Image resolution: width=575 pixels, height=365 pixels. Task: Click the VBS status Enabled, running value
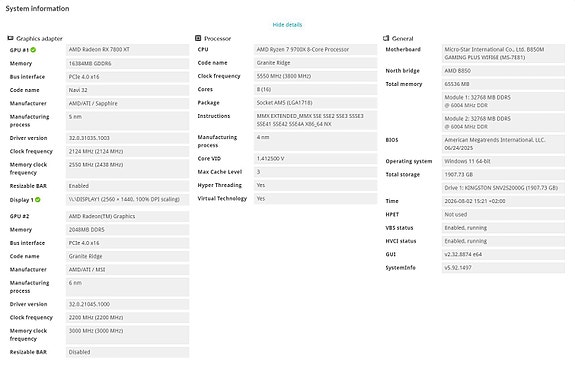click(503, 228)
